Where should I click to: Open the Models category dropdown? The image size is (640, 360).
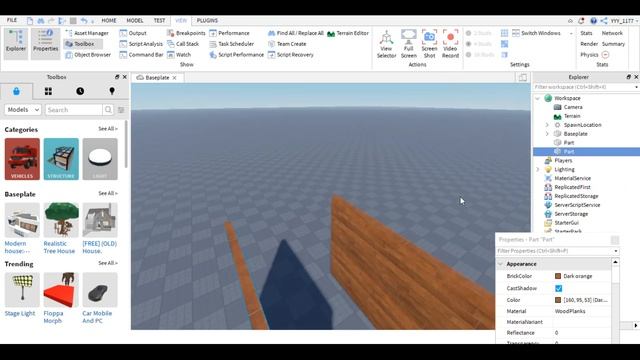click(23, 110)
